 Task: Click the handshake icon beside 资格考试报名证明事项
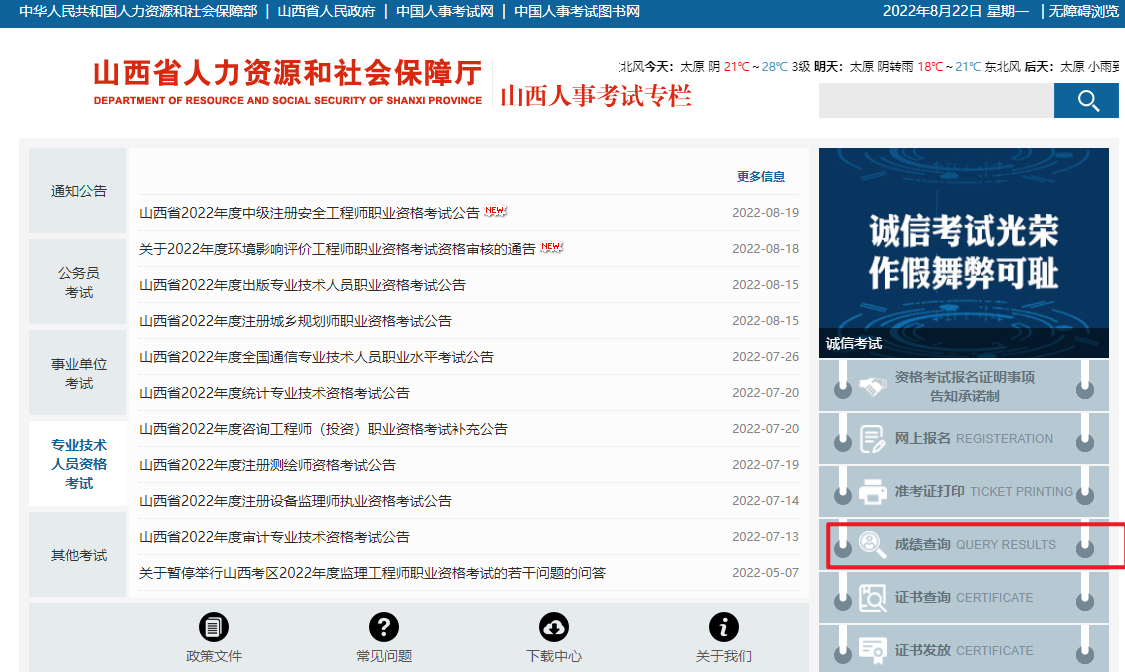coord(872,387)
